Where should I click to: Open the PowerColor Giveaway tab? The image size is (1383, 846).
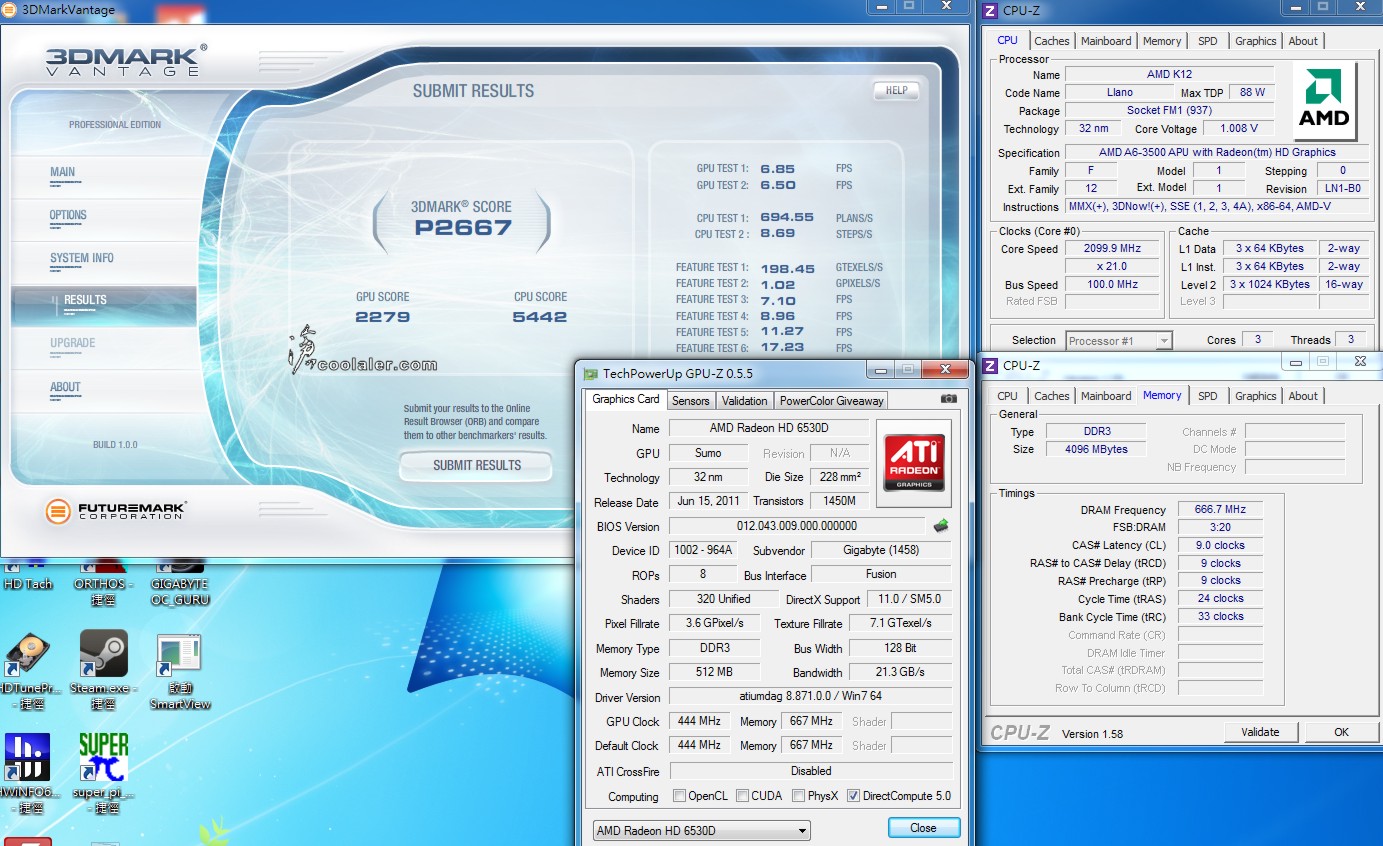832,401
